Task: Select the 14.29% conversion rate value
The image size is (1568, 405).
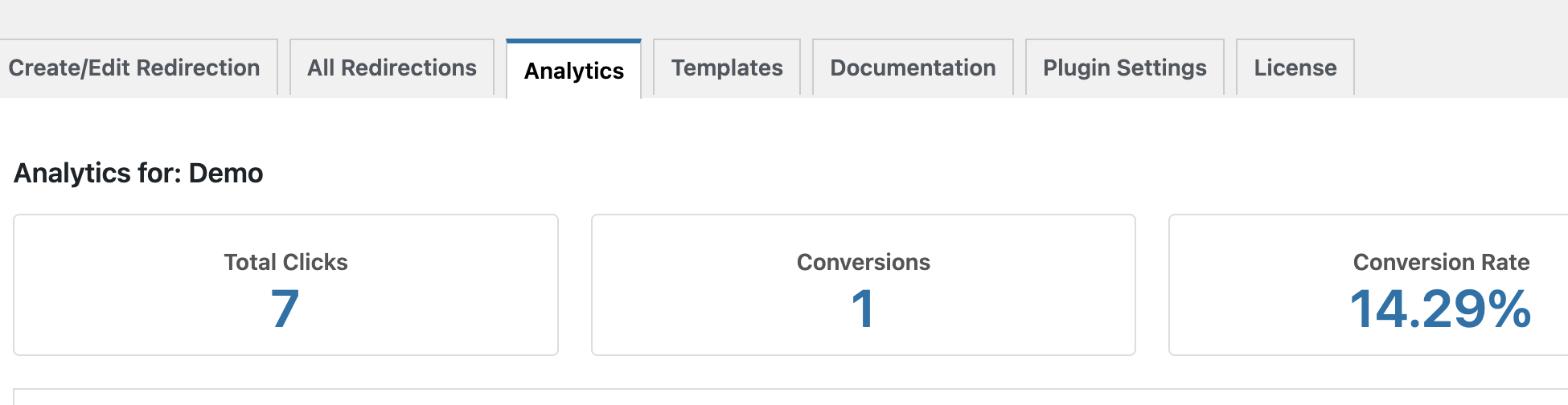Action: (1440, 309)
